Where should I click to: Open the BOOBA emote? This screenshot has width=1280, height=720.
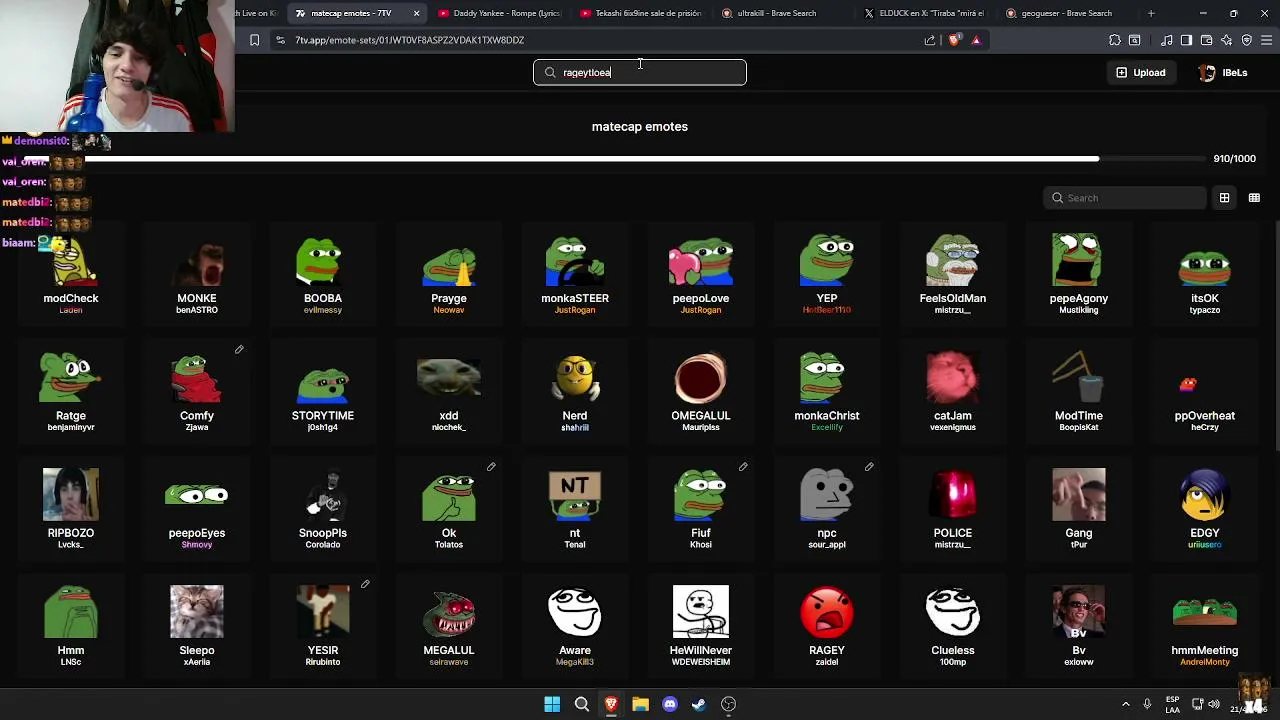click(x=323, y=275)
